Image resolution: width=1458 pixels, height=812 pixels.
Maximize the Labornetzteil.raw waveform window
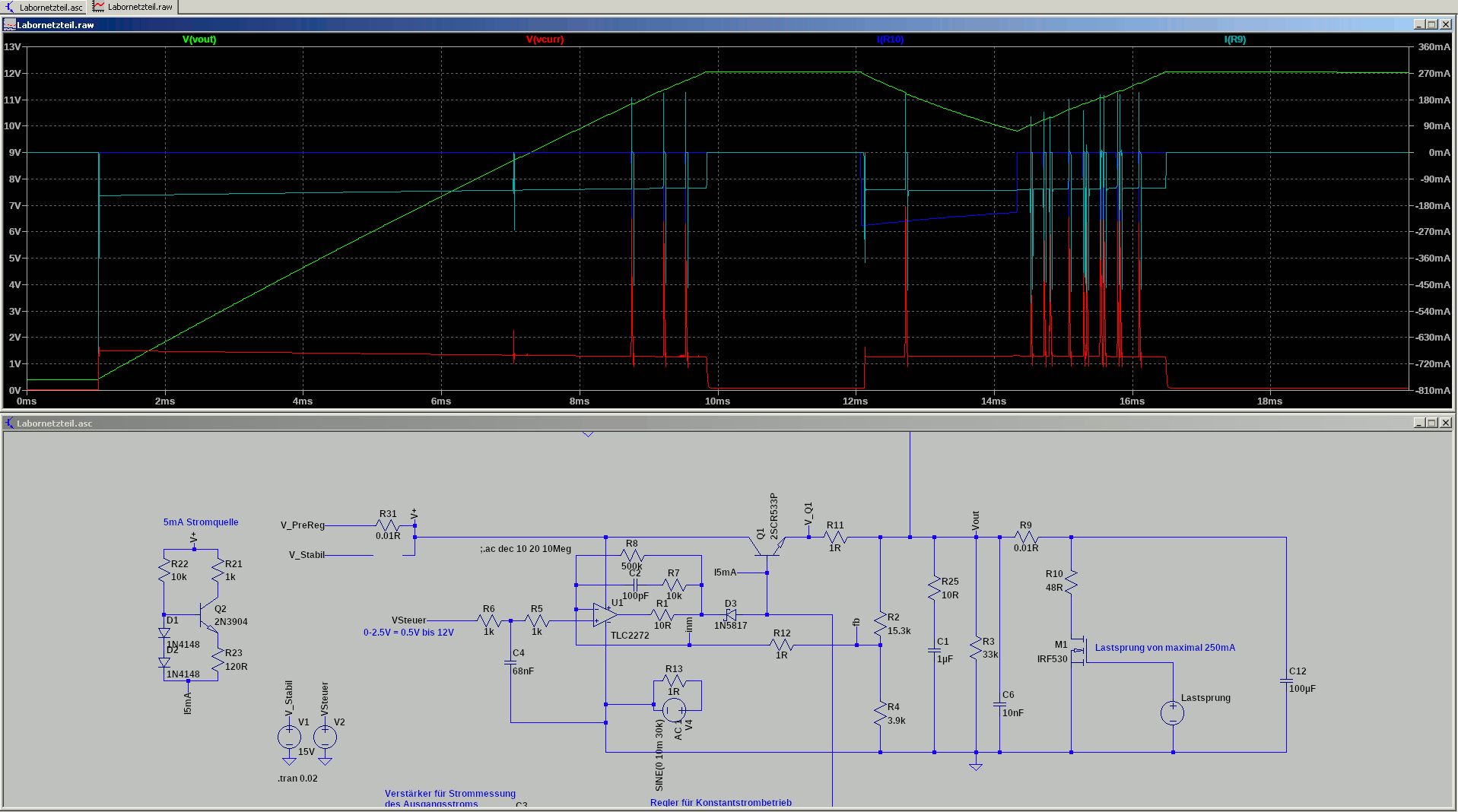(x=1431, y=24)
